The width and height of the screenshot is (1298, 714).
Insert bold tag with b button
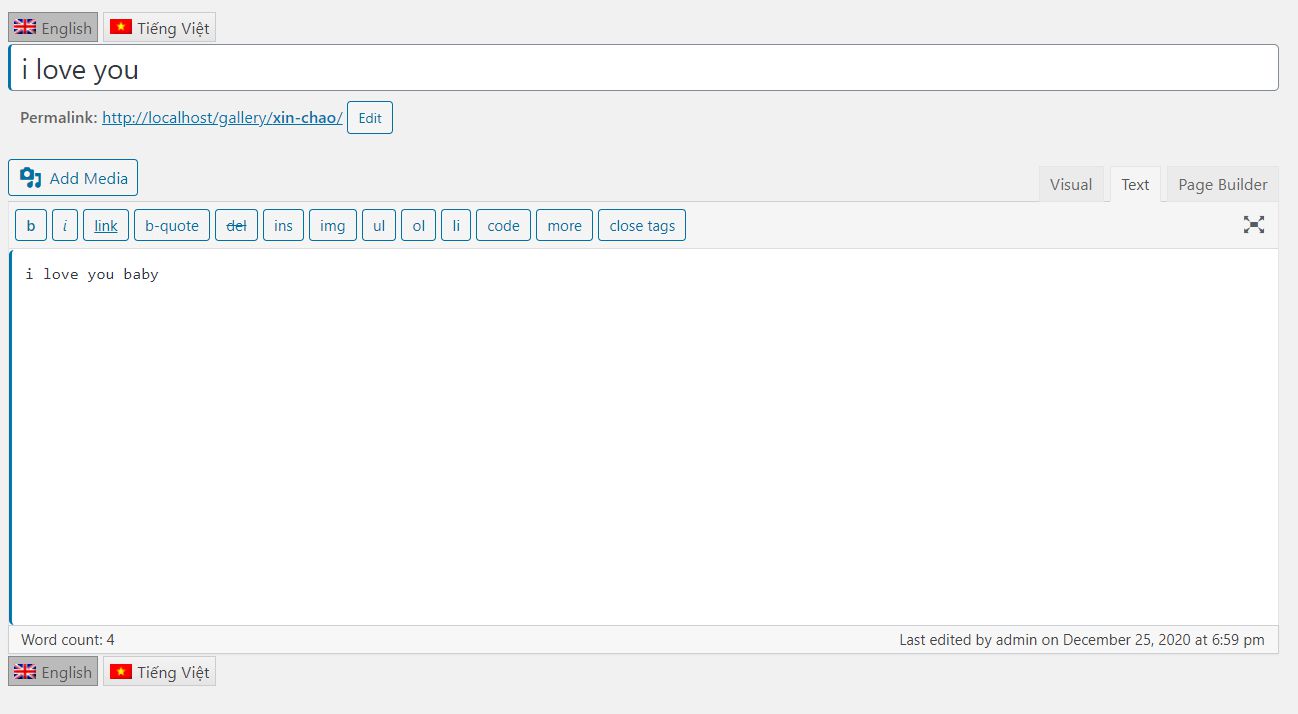(x=30, y=226)
